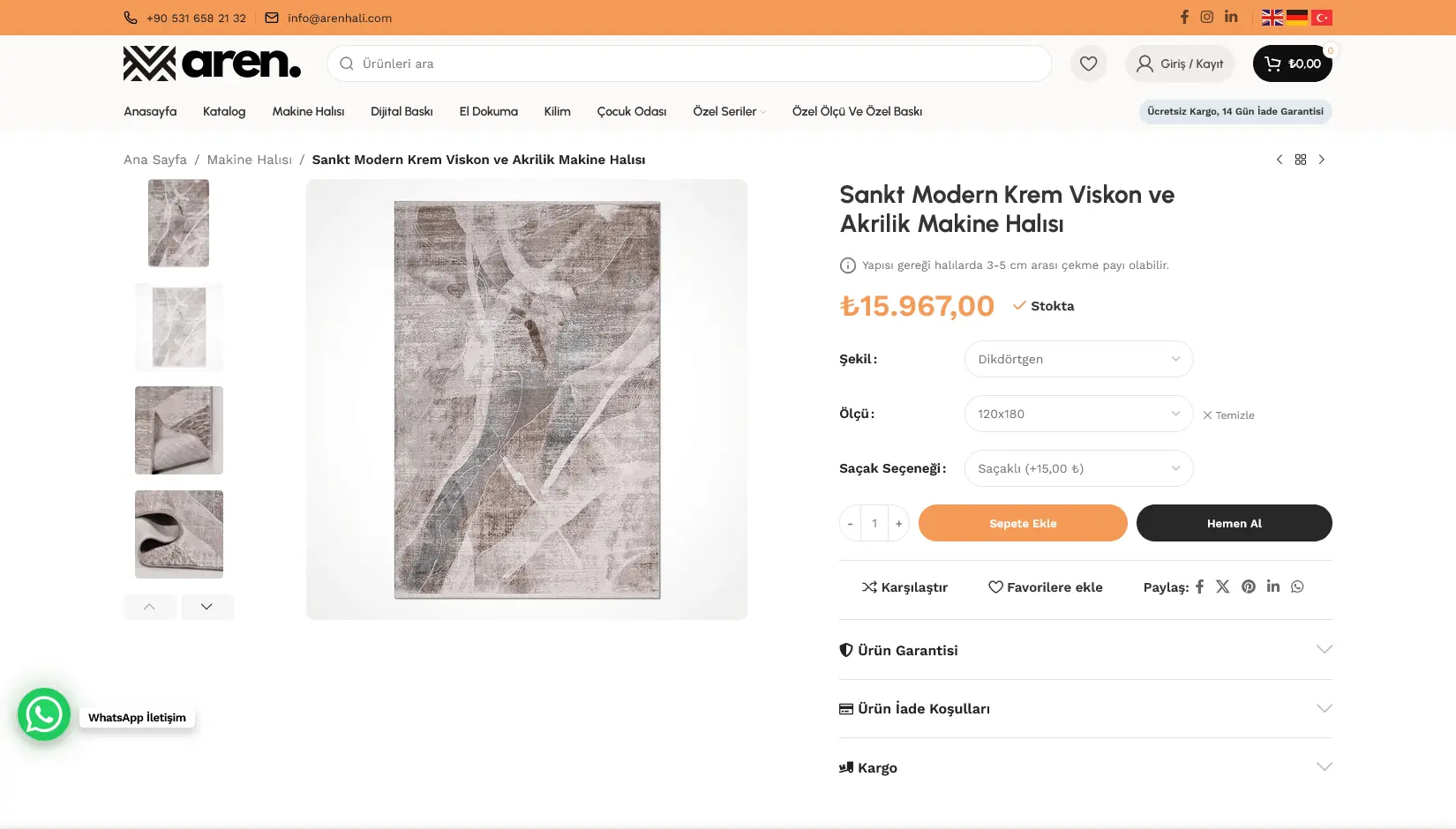Click the Hemen Al button
1456x829 pixels.
pos(1234,523)
